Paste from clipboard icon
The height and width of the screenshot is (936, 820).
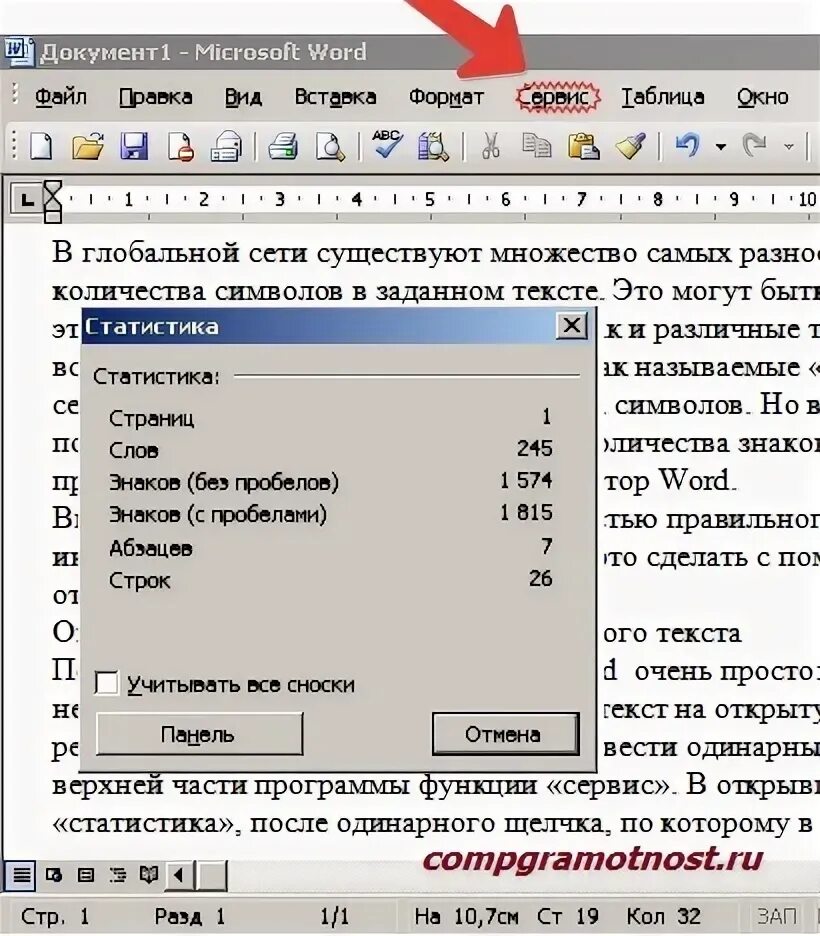(x=583, y=146)
